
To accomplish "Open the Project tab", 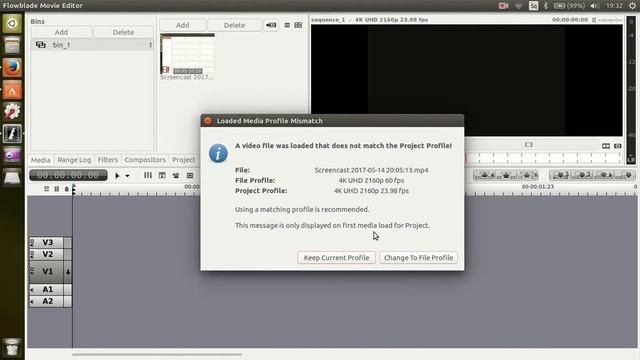I will click(183, 160).
